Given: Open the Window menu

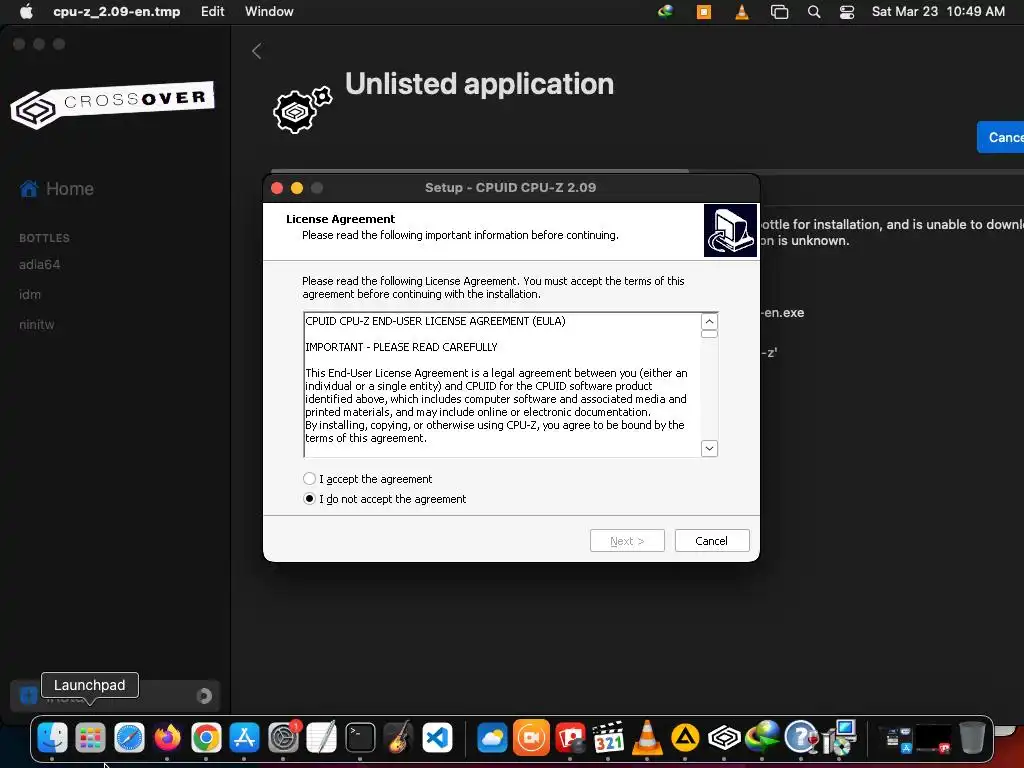Looking at the screenshot, I should [269, 11].
